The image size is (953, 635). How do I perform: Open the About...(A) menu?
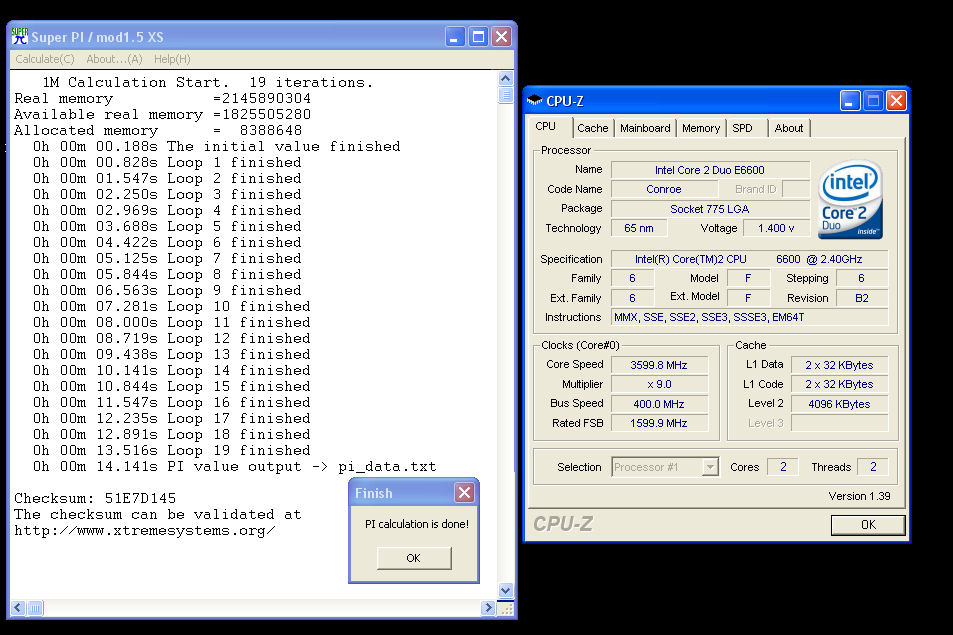pos(114,59)
